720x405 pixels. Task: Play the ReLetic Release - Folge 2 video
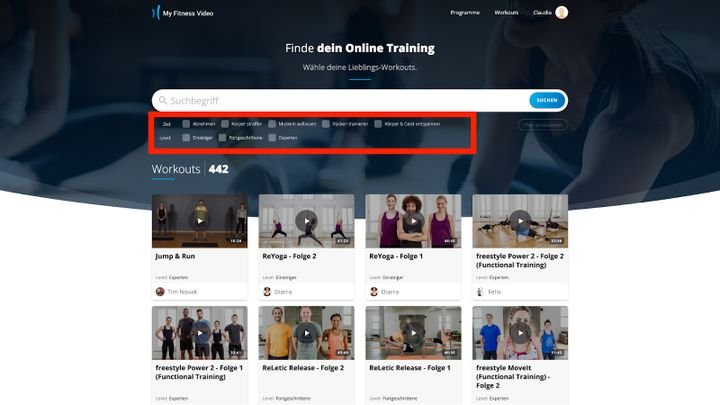pos(306,333)
